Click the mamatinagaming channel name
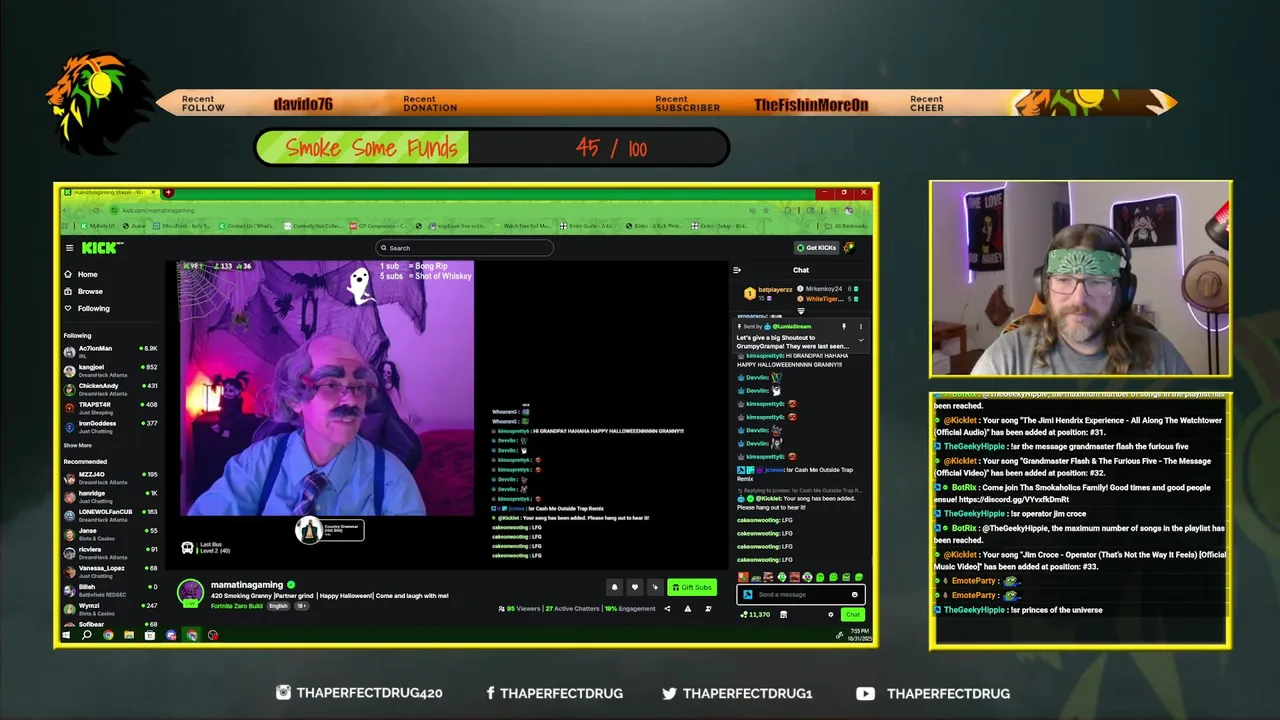 click(247, 584)
